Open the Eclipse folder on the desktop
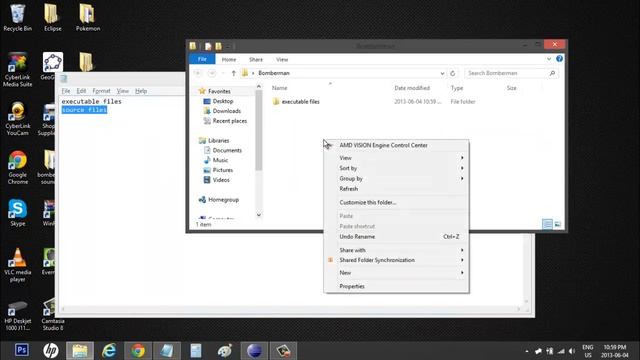This screenshot has height=360, width=640. coord(52,17)
